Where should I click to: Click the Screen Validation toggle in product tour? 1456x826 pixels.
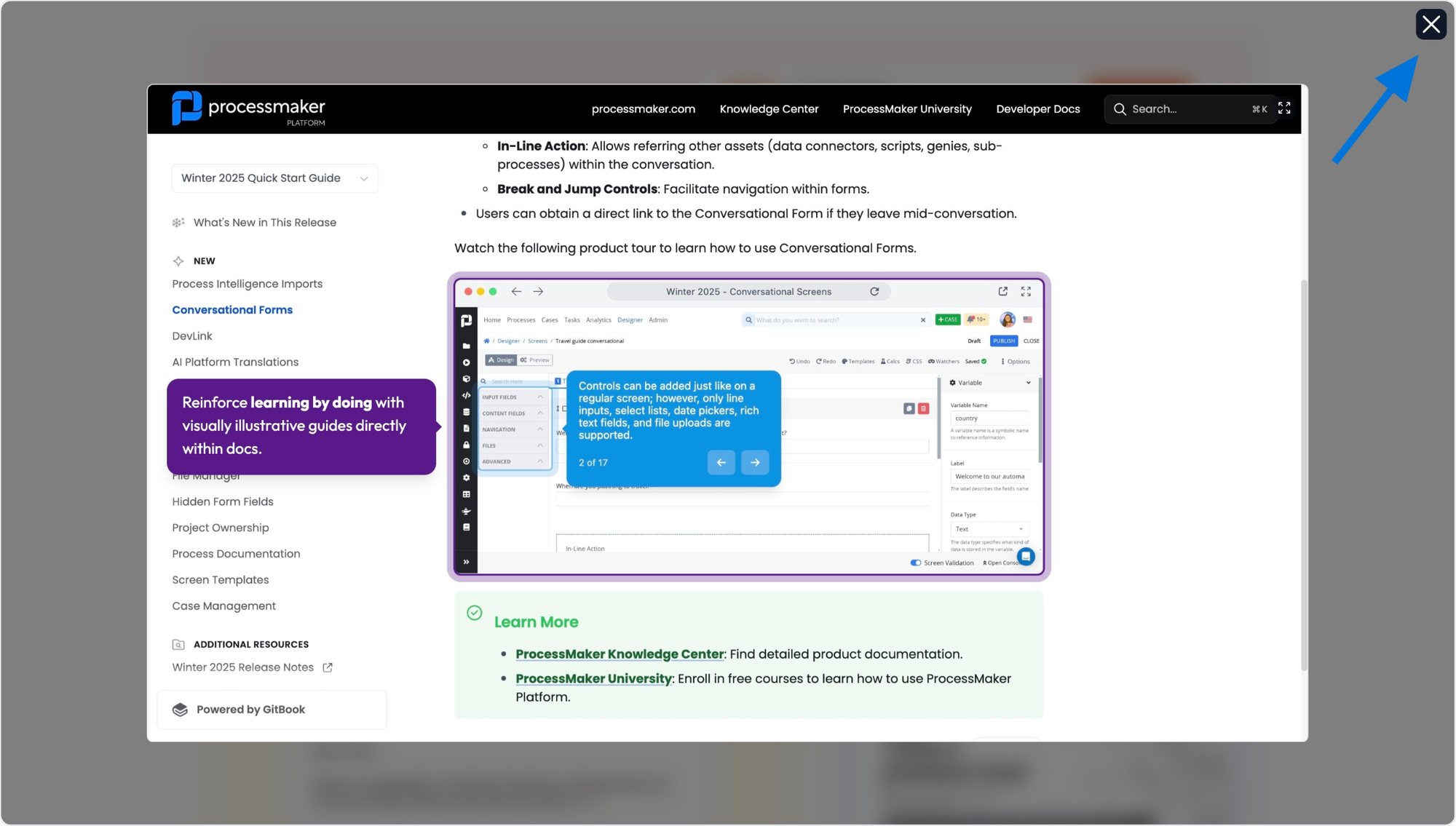point(916,565)
